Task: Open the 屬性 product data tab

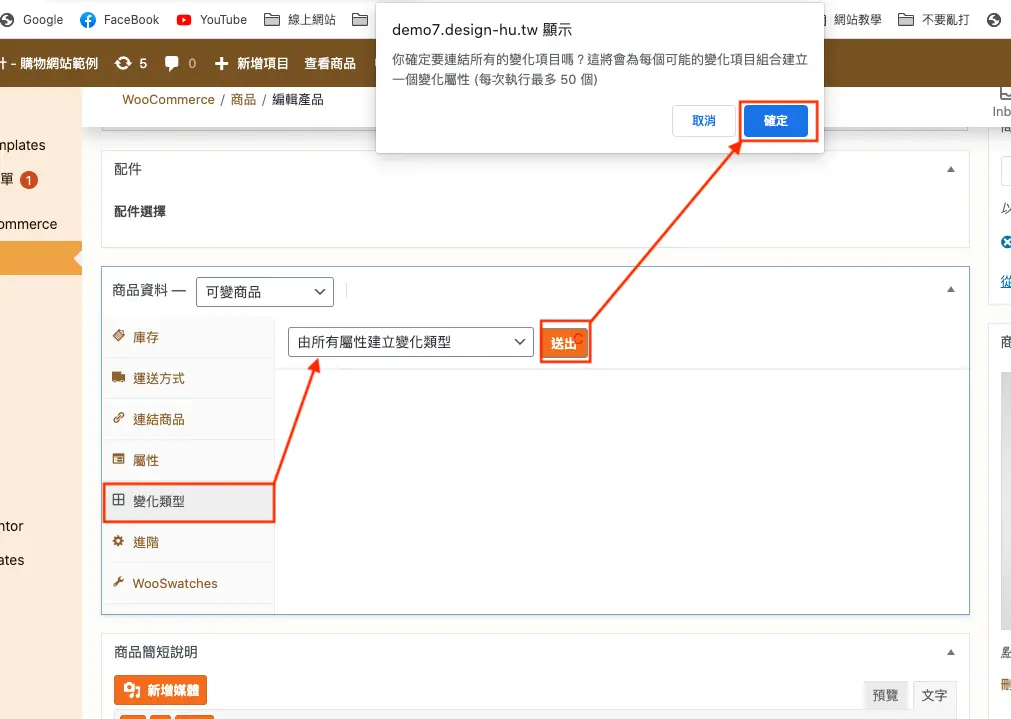Action: point(188,460)
